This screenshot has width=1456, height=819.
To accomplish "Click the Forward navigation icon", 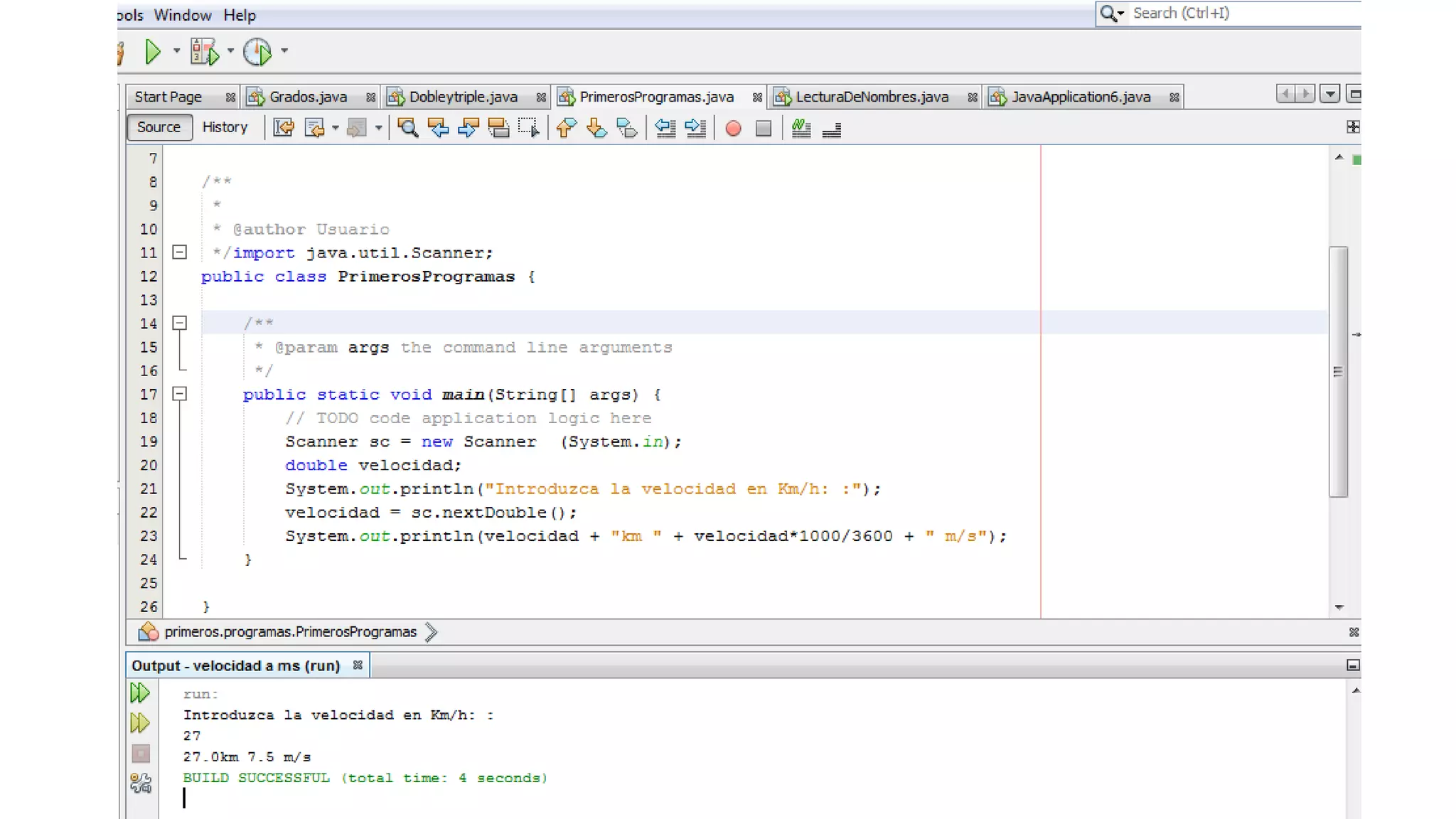I will (x=357, y=128).
